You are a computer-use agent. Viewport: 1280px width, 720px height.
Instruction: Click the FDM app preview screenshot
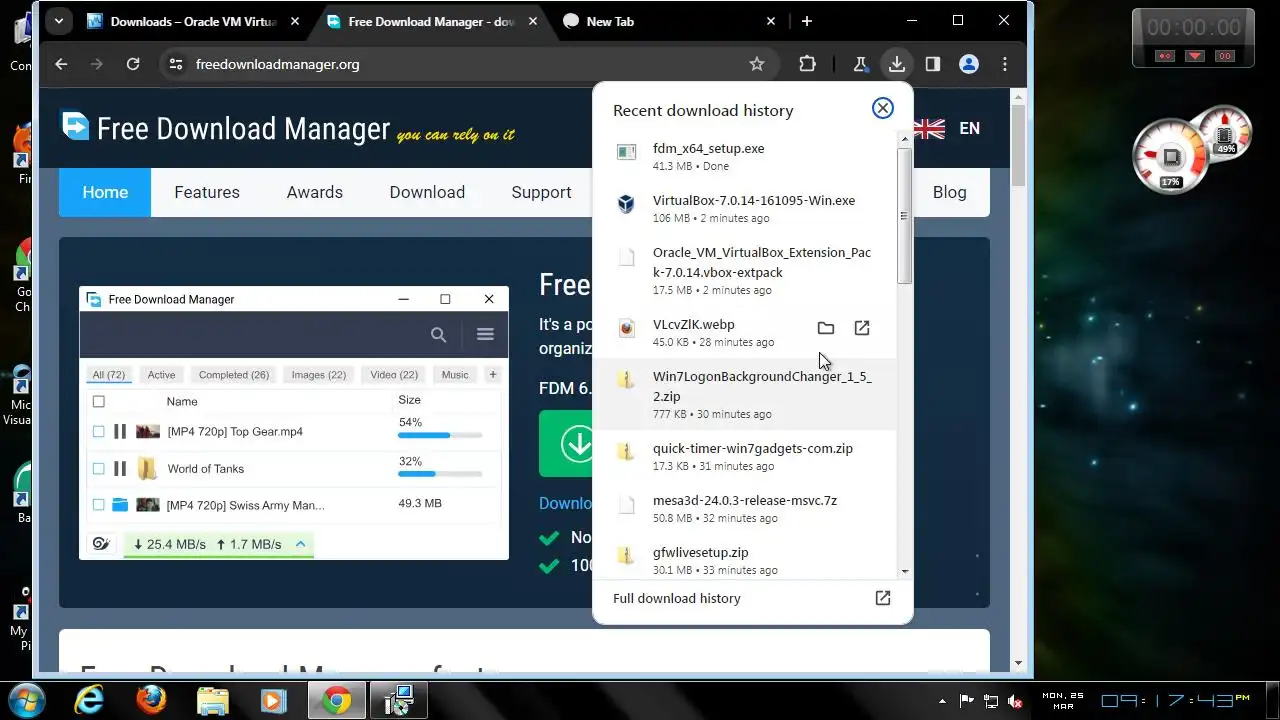coord(294,423)
